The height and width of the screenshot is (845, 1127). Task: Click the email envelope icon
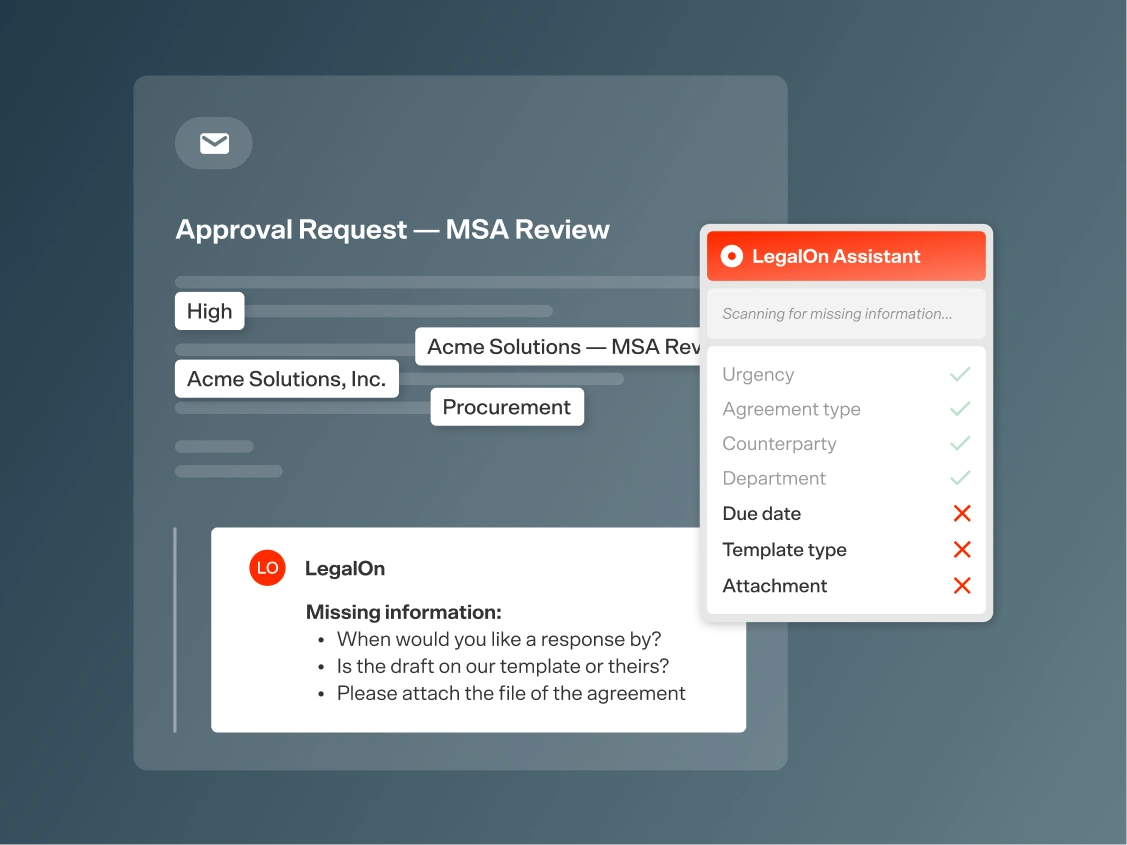[214, 144]
